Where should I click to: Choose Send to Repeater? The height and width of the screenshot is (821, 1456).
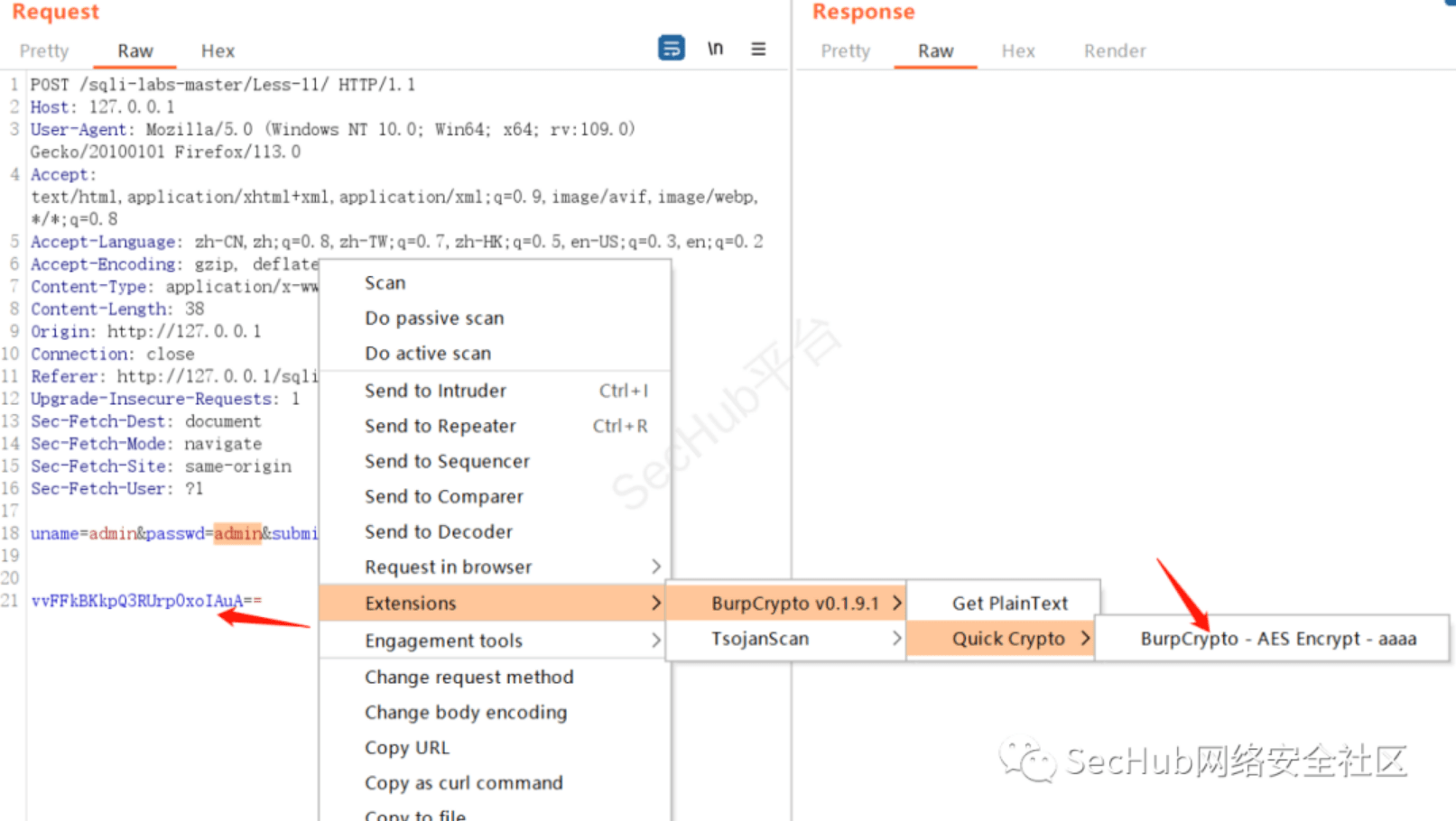point(440,426)
